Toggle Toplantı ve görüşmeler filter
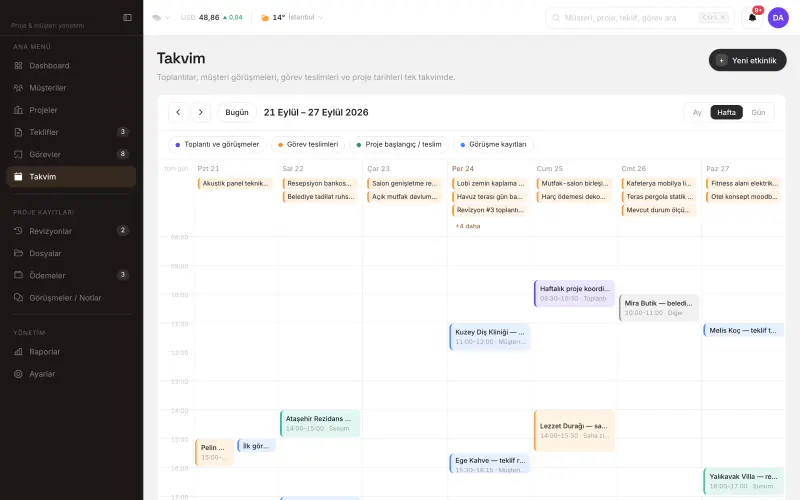800x500 pixels. click(217, 144)
